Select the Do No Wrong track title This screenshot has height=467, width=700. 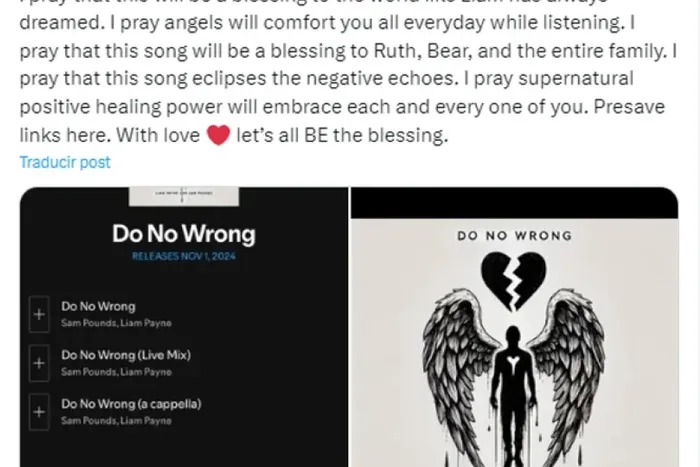pos(98,307)
